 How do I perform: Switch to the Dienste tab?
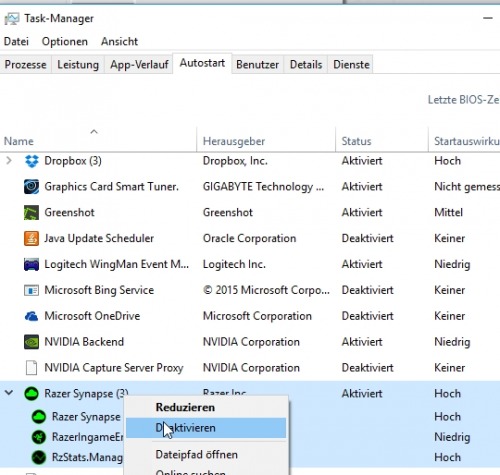351,64
